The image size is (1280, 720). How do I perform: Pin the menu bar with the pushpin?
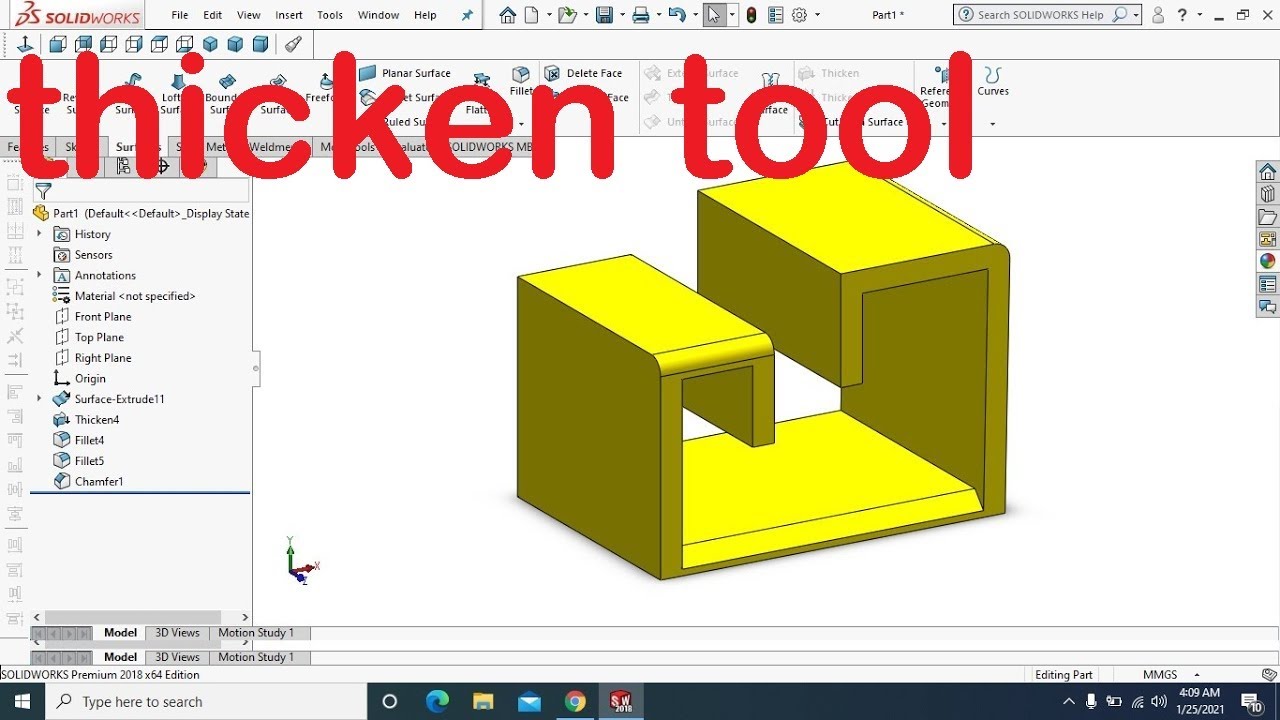pos(467,15)
